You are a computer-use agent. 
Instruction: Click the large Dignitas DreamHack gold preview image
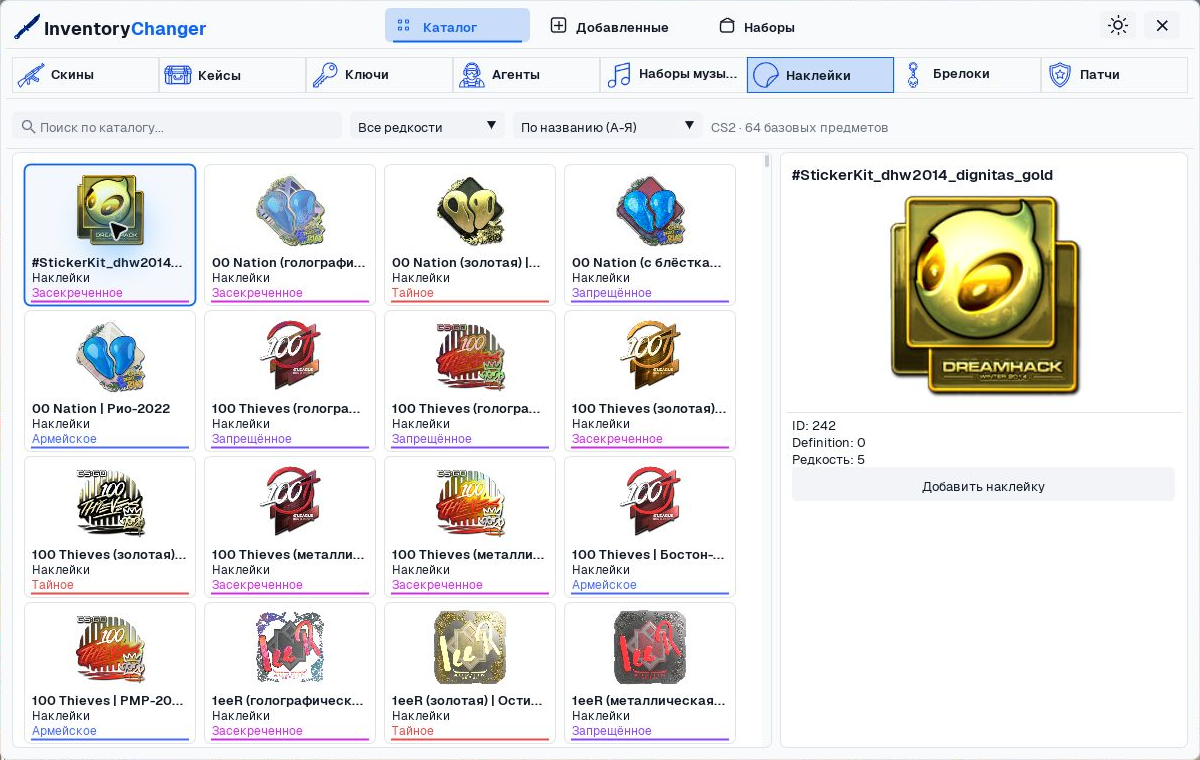(984, 296)
